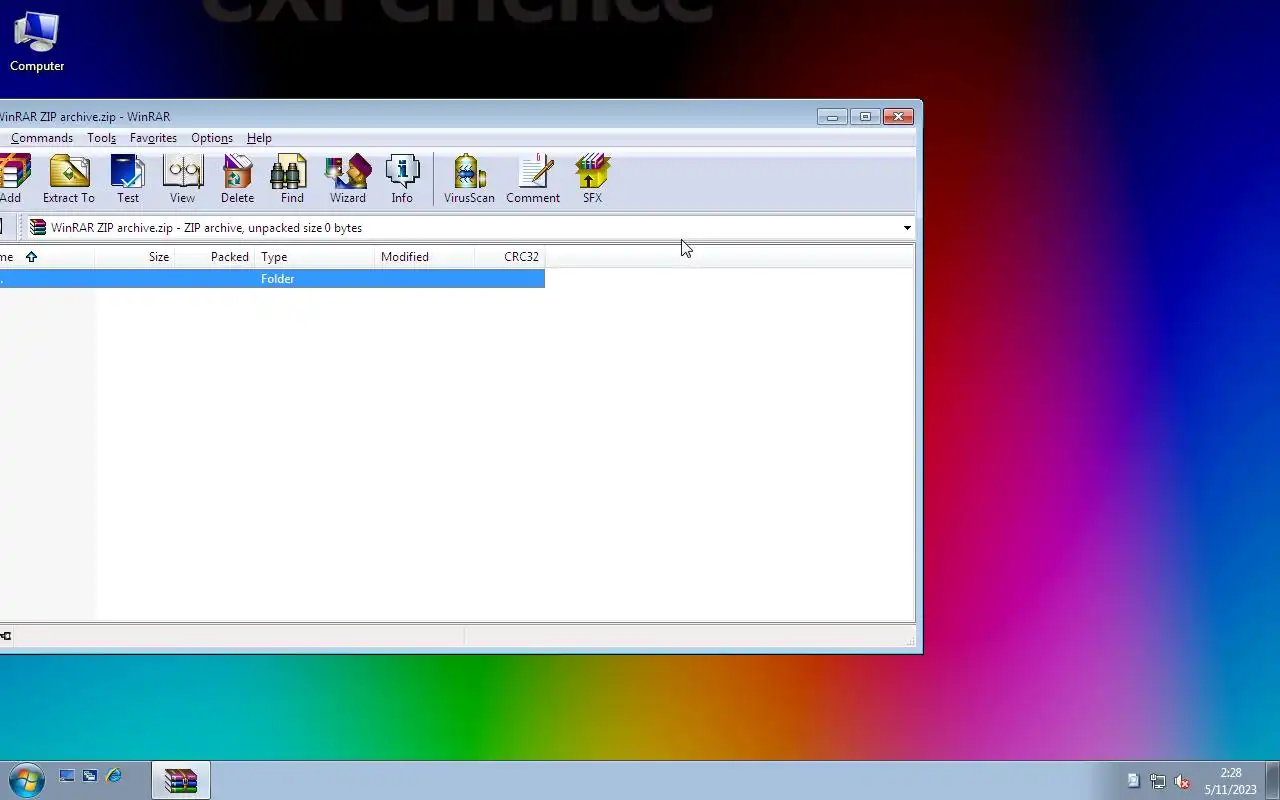Screen dimensions: 1280x800
Task: Click the show desktop quick launch icon
Action: 67,776
